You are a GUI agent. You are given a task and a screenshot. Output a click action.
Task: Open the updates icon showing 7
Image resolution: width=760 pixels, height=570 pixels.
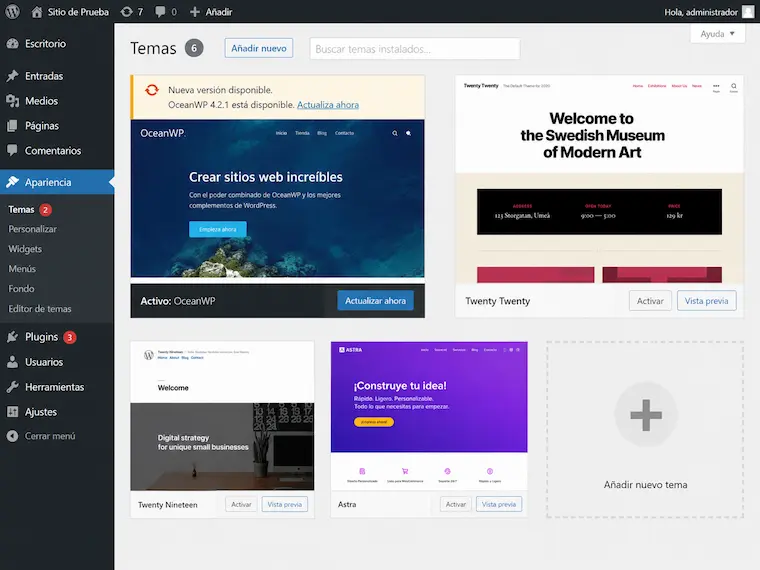127,12
